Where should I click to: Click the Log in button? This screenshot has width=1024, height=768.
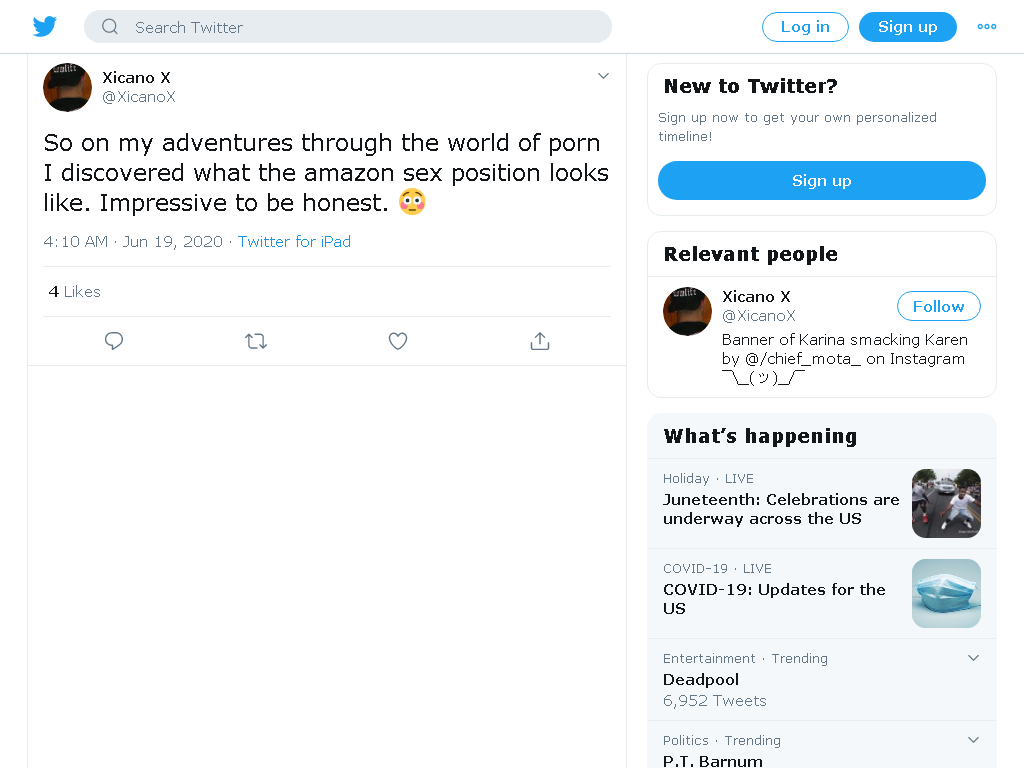pyautogui.click(x=805, y=27)
